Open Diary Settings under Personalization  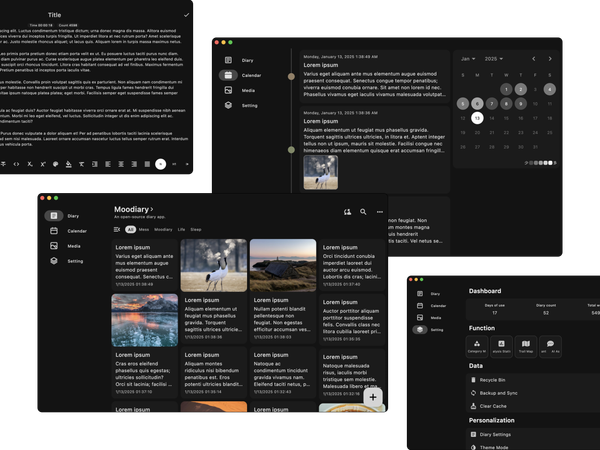coord(534,434)
